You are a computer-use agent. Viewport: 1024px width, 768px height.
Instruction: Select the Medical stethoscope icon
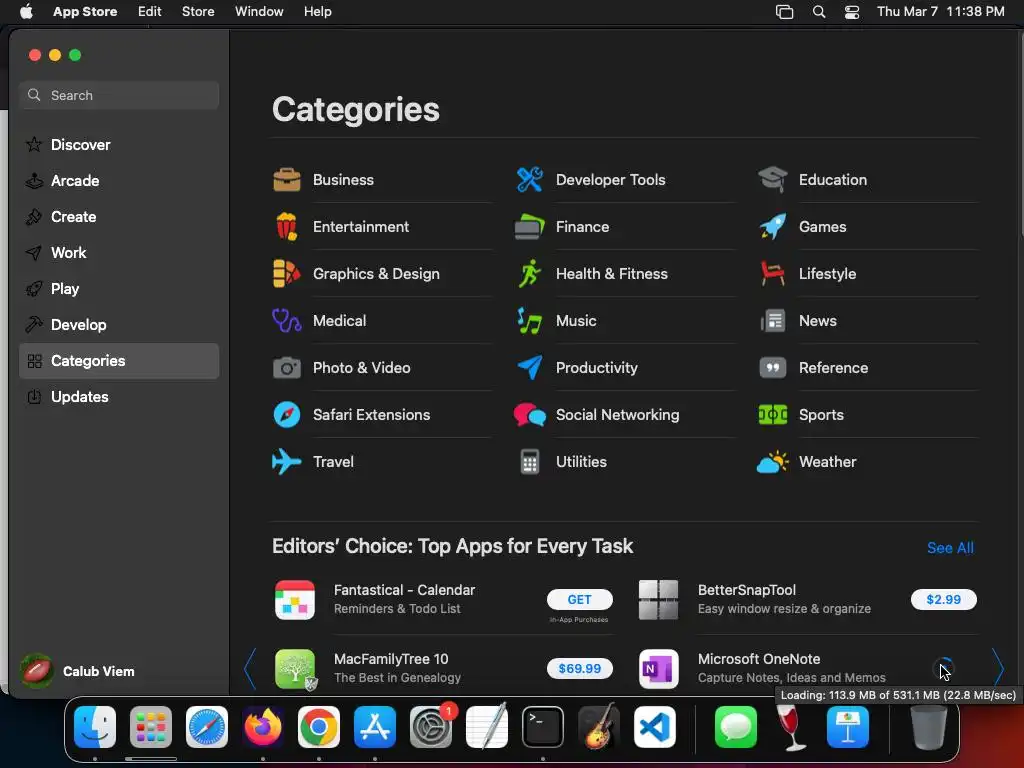[x=287, y=321]
